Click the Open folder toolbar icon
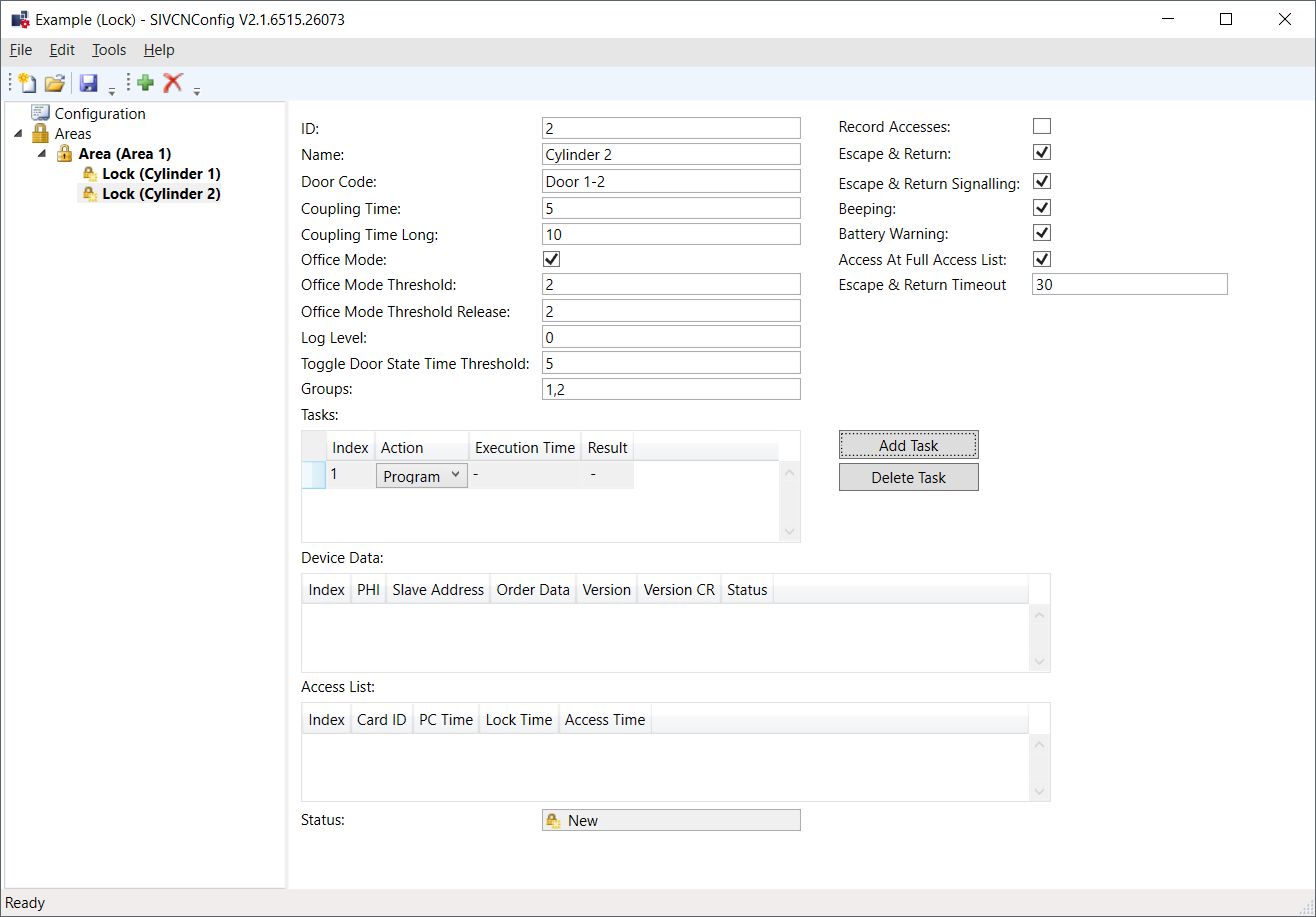Screen dimensions: 1316x917 point(54,83)
